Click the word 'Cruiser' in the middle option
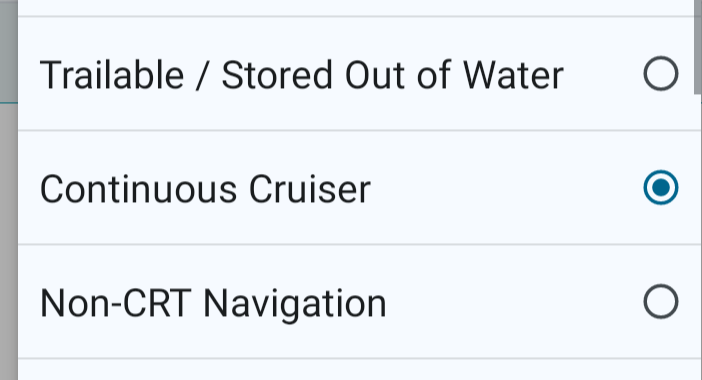The width and height of the screenshot is (702, 380). 310,189
